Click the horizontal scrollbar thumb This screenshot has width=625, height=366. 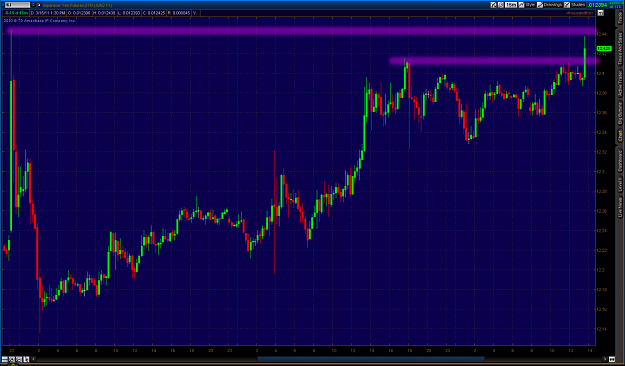371,359
